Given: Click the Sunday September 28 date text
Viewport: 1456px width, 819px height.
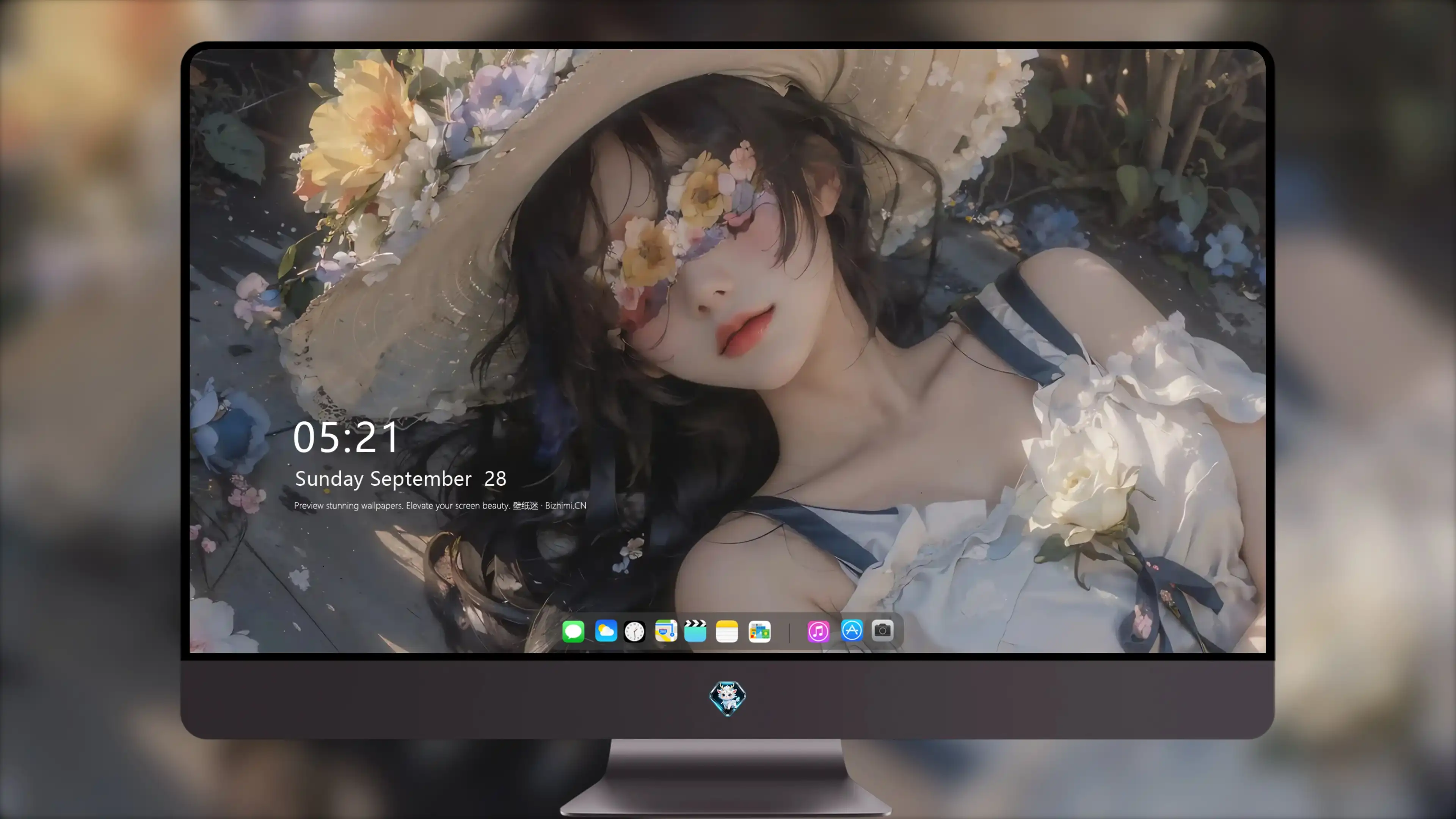Looking at the screenshot, I should (x=401, y=479).
